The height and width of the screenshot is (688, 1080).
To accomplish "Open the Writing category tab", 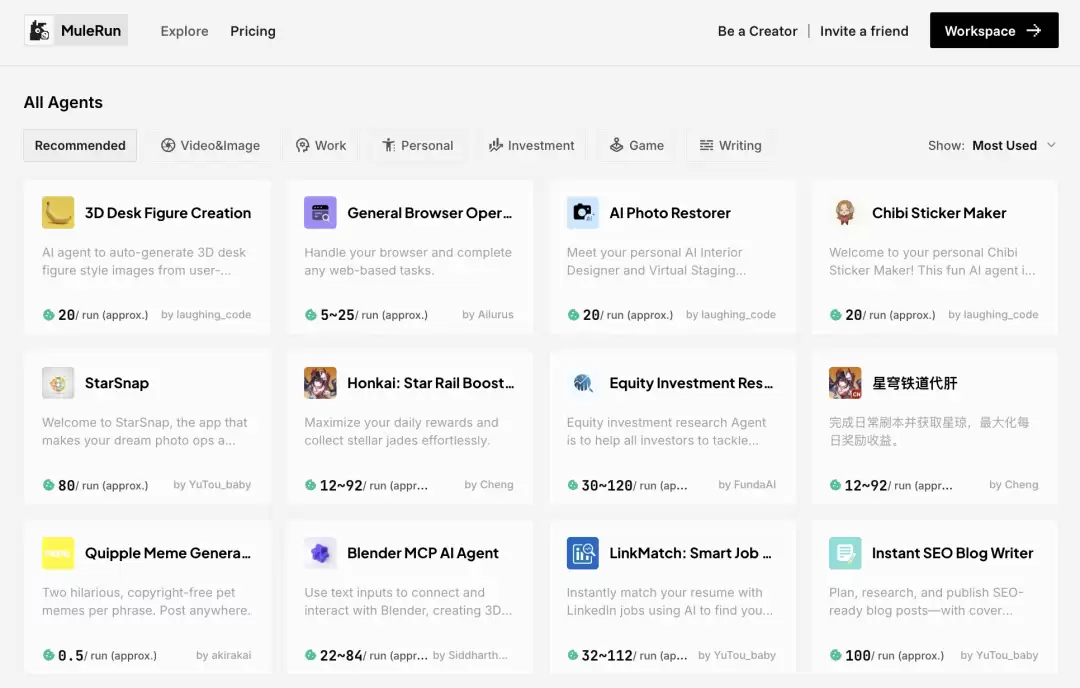I will pos(730,145).
